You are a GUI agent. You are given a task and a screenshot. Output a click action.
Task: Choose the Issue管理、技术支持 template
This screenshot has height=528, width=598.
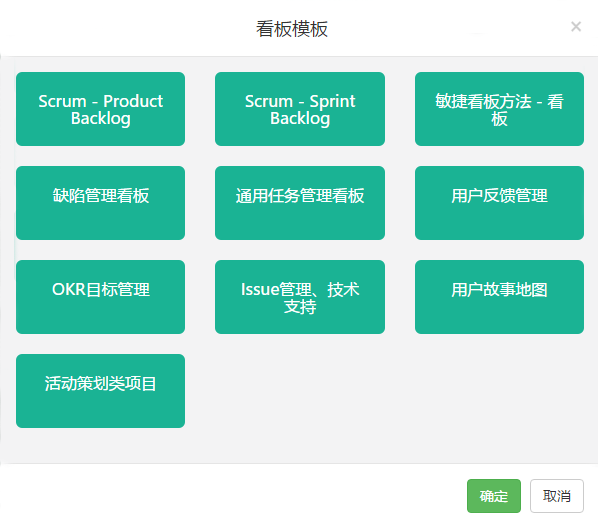pyautogui.click(x=300, y=297)
